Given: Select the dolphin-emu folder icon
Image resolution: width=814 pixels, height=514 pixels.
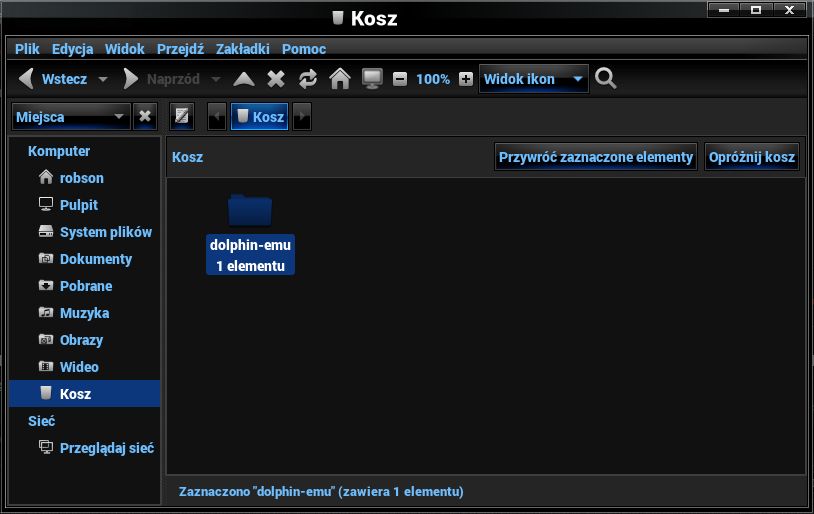Looking at the screenshot, I should coord(250,211).
